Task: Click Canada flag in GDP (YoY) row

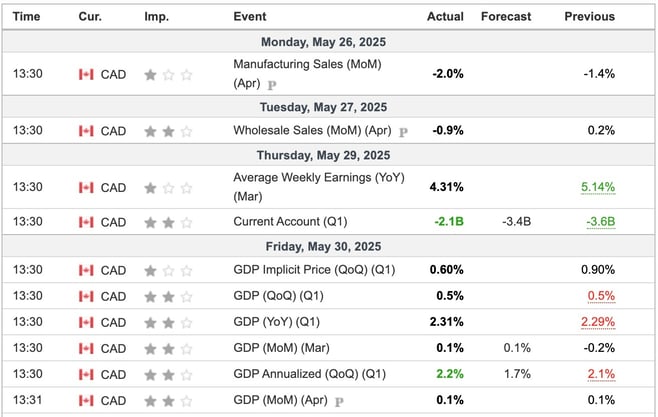Action: coord(86,323)
